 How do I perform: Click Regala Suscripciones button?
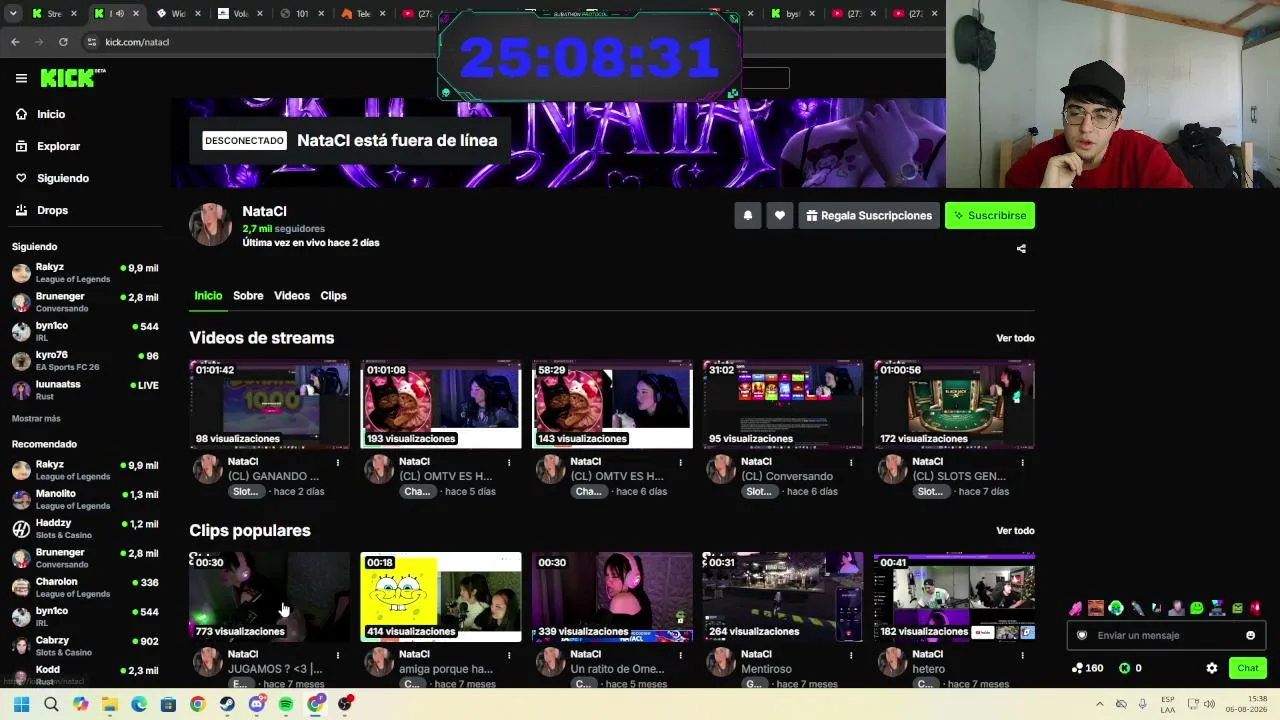coord(869,215)
